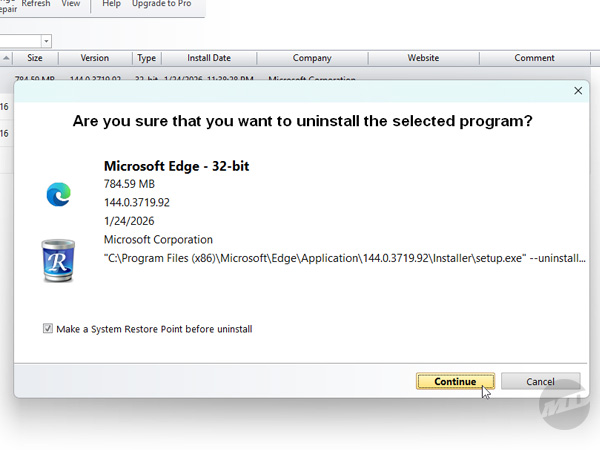Select the View toolbar item
600x450 pixels.
click(70, 4)
